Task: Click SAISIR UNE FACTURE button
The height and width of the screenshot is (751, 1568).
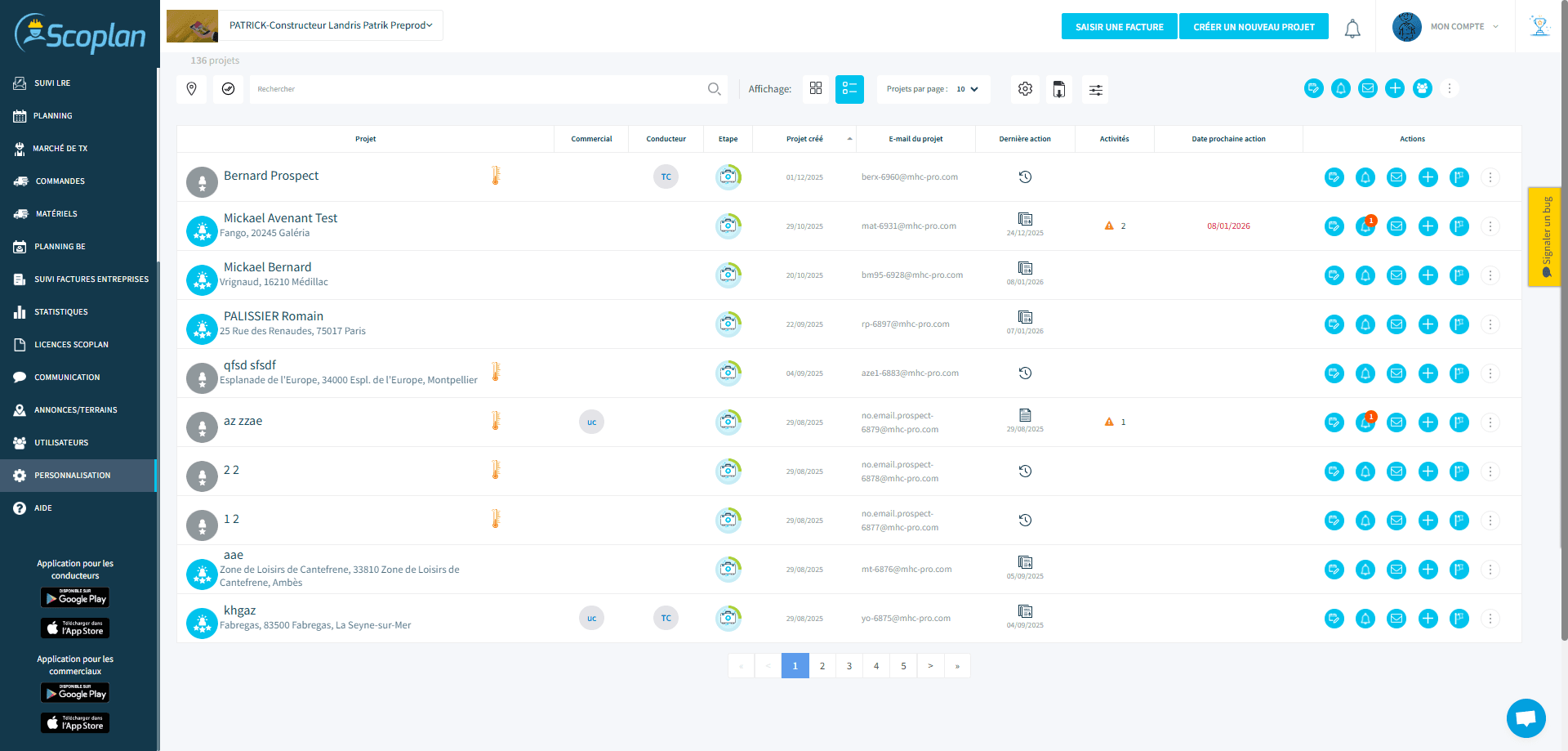Action: tap(1119, 26)
